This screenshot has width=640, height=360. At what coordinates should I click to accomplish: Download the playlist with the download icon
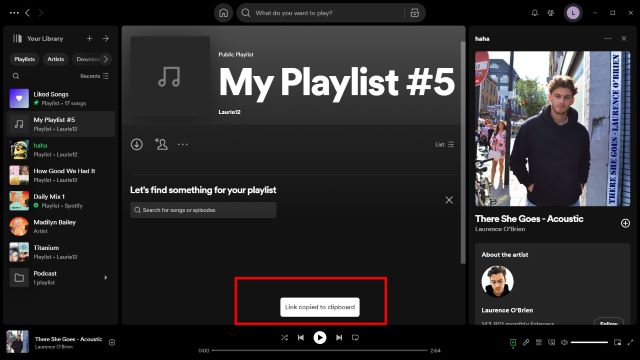[137, 144]
